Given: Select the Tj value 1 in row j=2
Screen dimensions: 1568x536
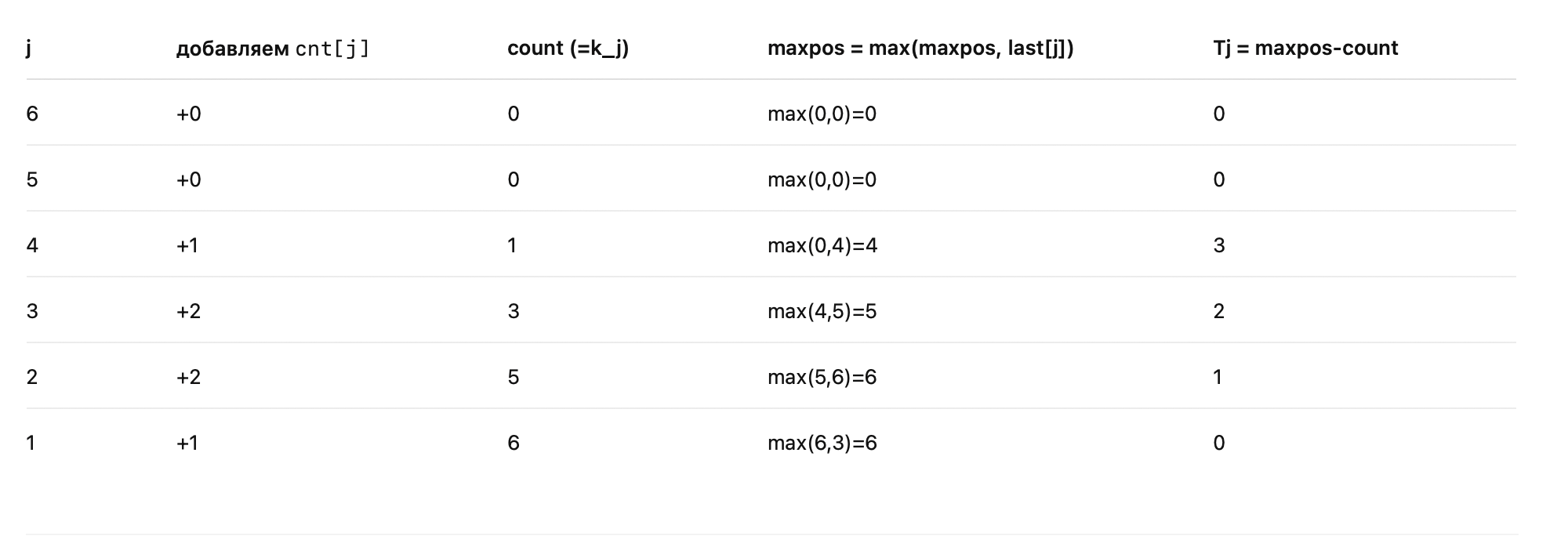Looking at the screenshot, I should [1218, 378].
